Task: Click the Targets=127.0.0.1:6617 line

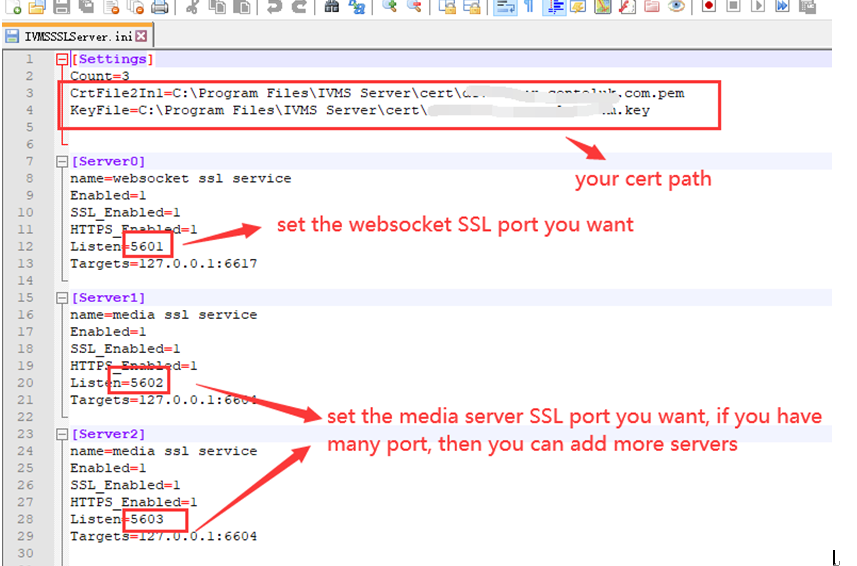Action: [163, 263]
